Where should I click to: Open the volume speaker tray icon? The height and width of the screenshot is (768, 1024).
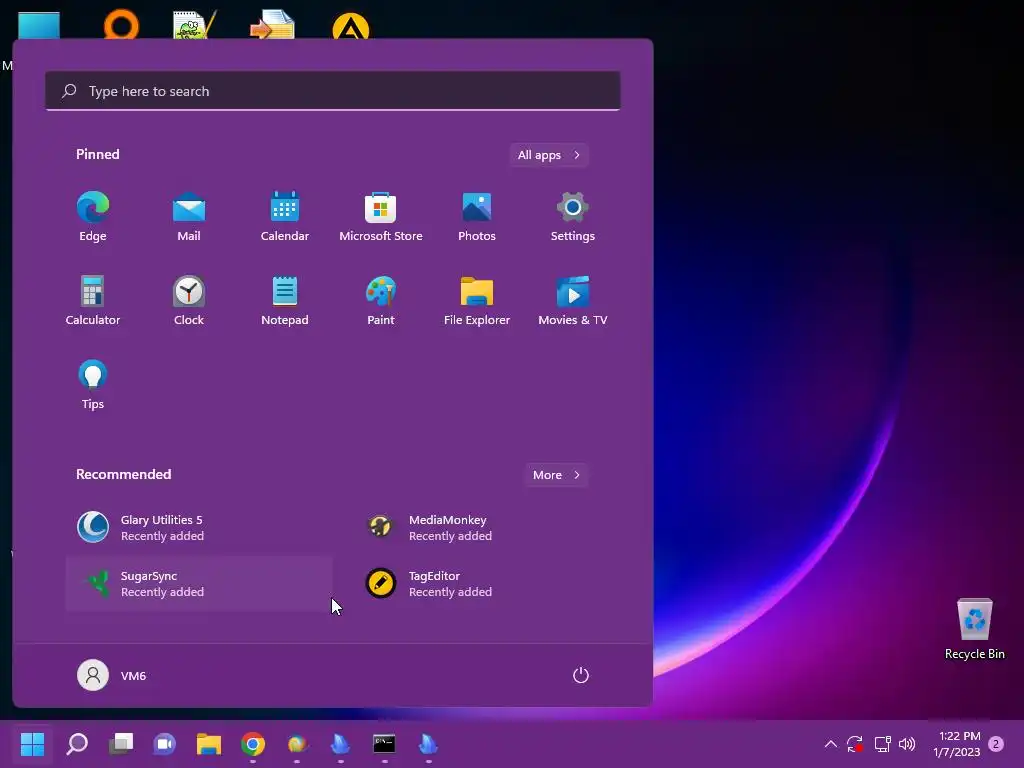tap(907, 744)
